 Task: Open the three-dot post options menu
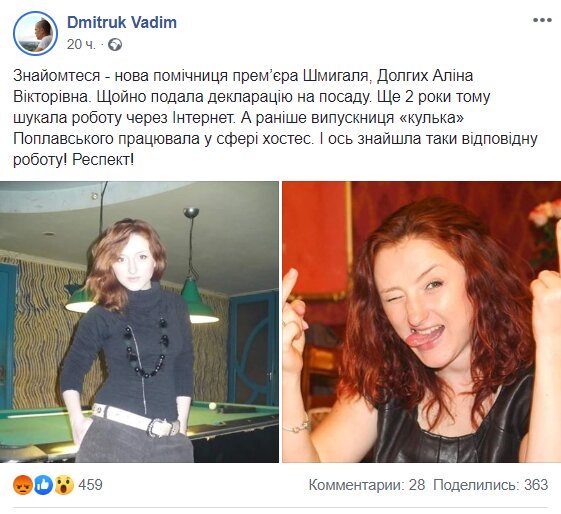(542, 20)
